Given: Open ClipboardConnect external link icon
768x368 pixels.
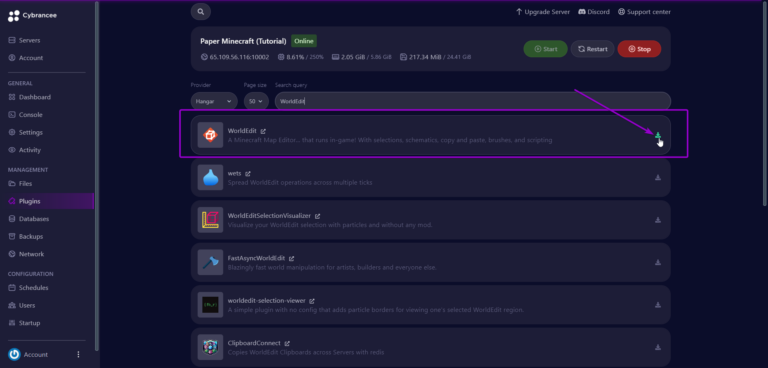Looking at the screenshot, I should click(287, 343).
